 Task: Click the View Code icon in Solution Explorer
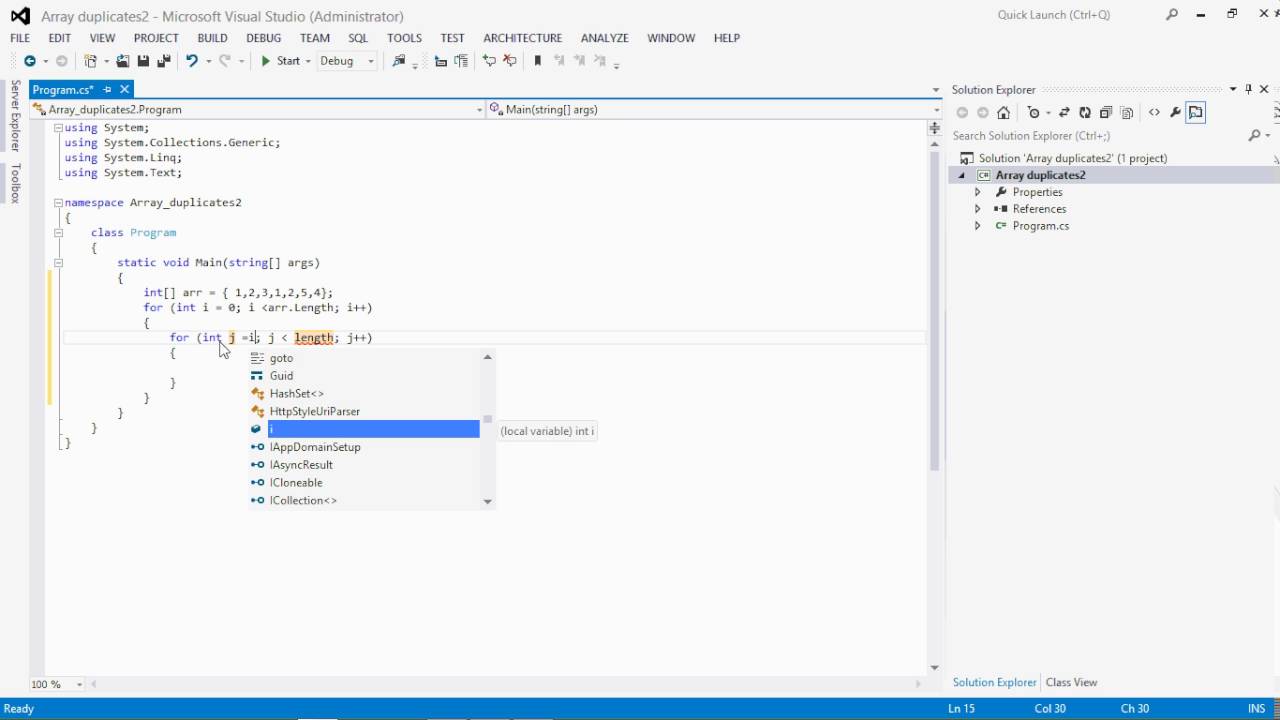pos(1154,113)
